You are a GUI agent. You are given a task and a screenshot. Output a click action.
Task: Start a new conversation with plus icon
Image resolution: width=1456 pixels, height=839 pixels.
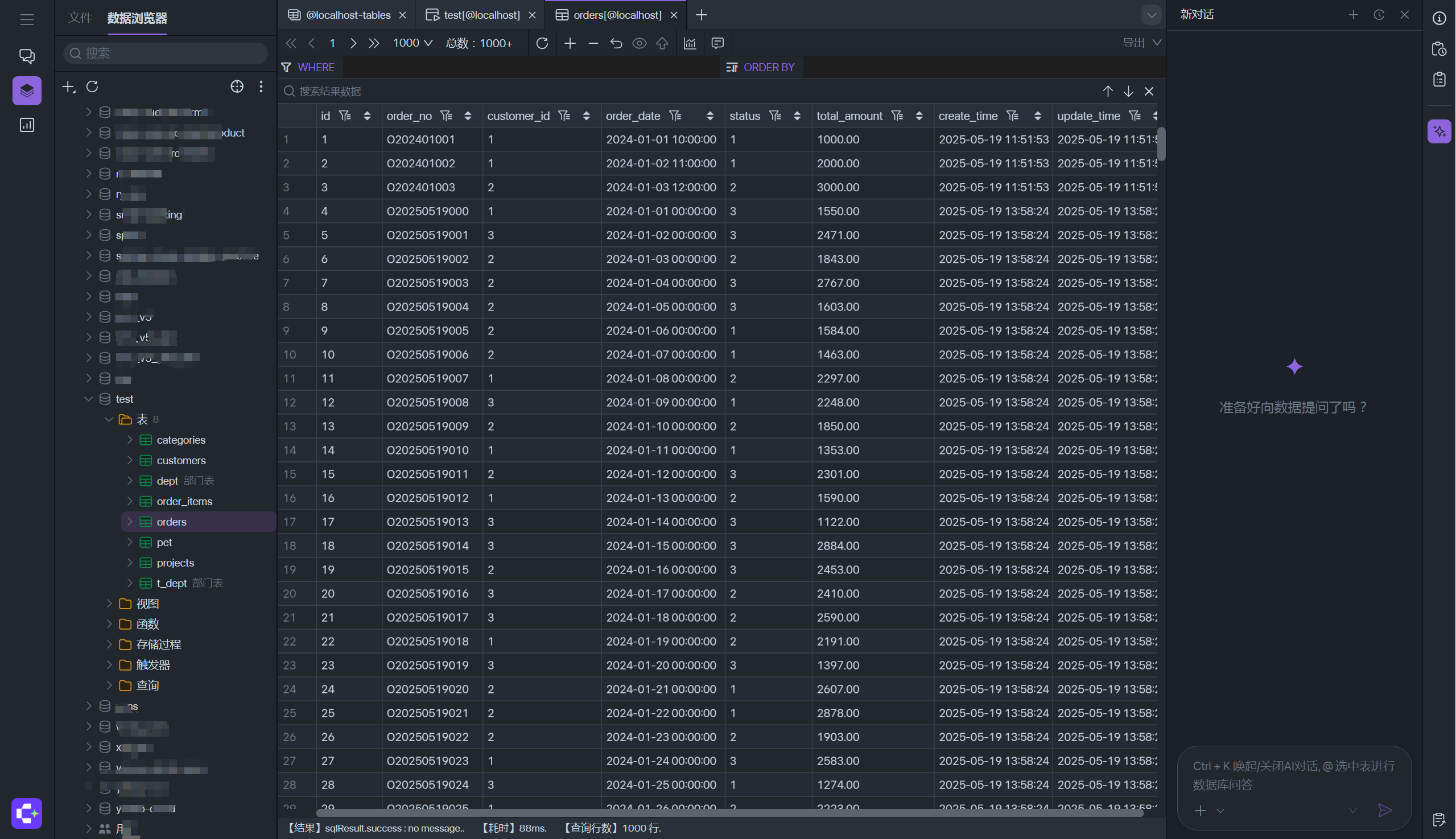click(1354, 15)
